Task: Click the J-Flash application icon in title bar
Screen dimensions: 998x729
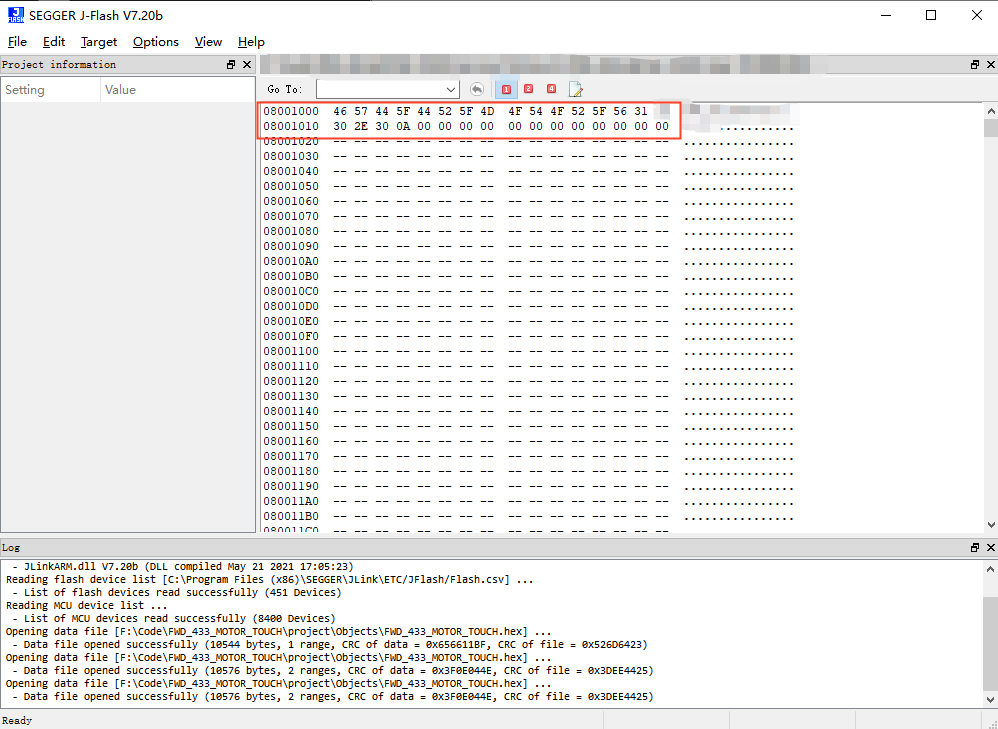Action: click(x=15, y=15)
